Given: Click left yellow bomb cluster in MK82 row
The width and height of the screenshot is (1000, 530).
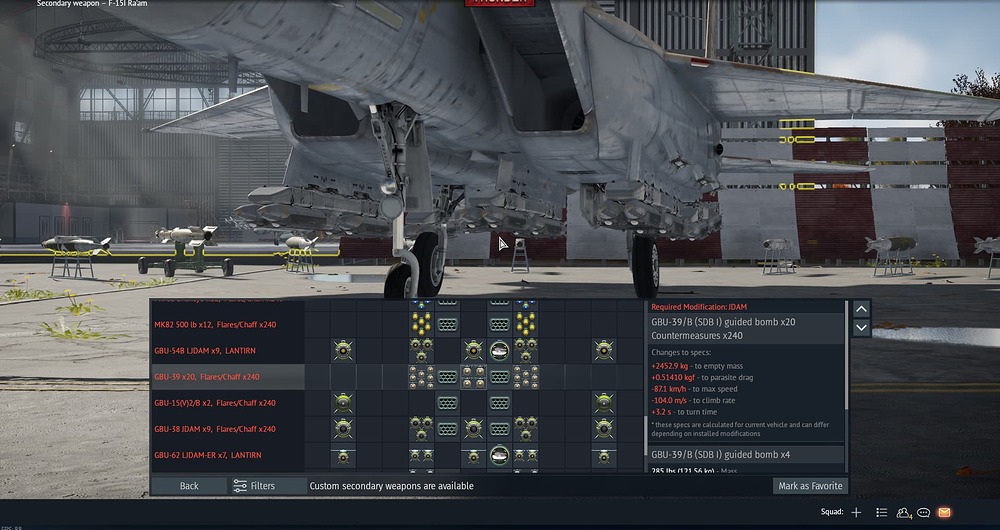Looking at the screenshot, I should tap(421, 325).
